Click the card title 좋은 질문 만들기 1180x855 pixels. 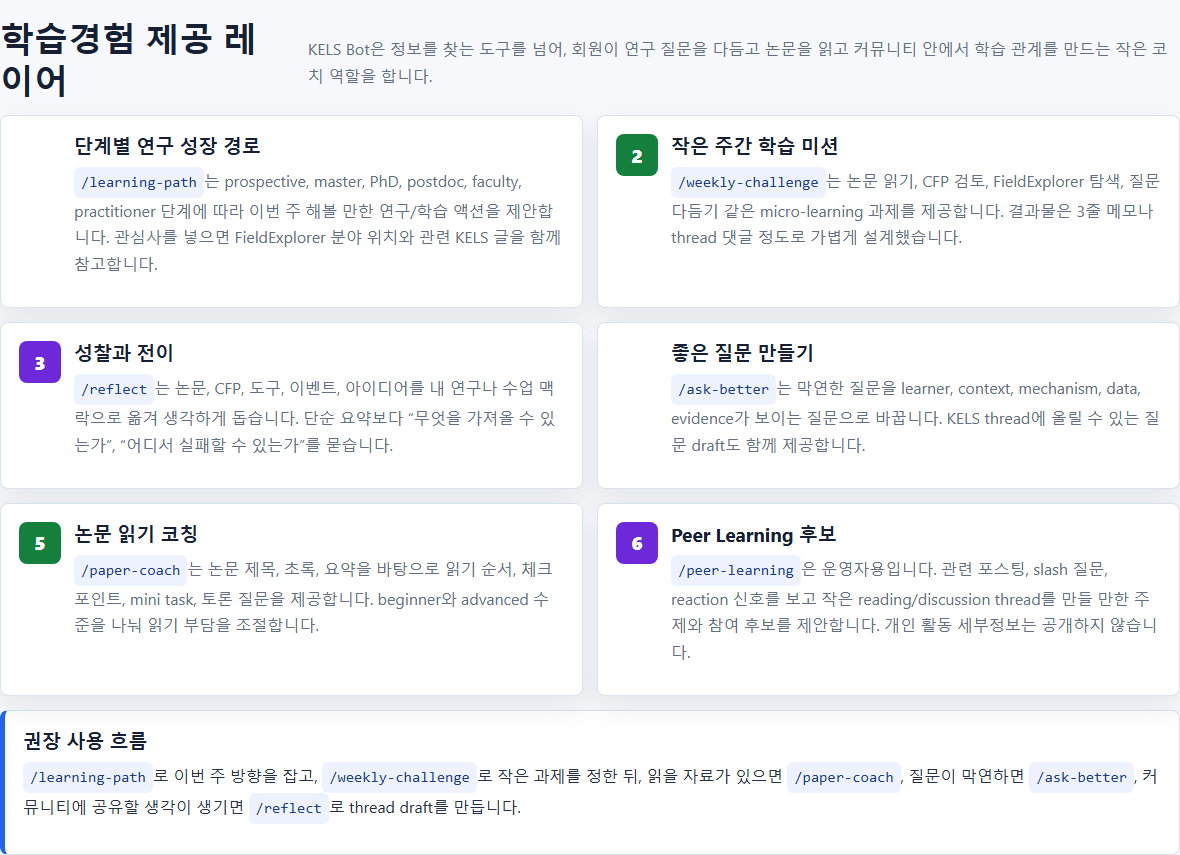[x=742, y=353]
